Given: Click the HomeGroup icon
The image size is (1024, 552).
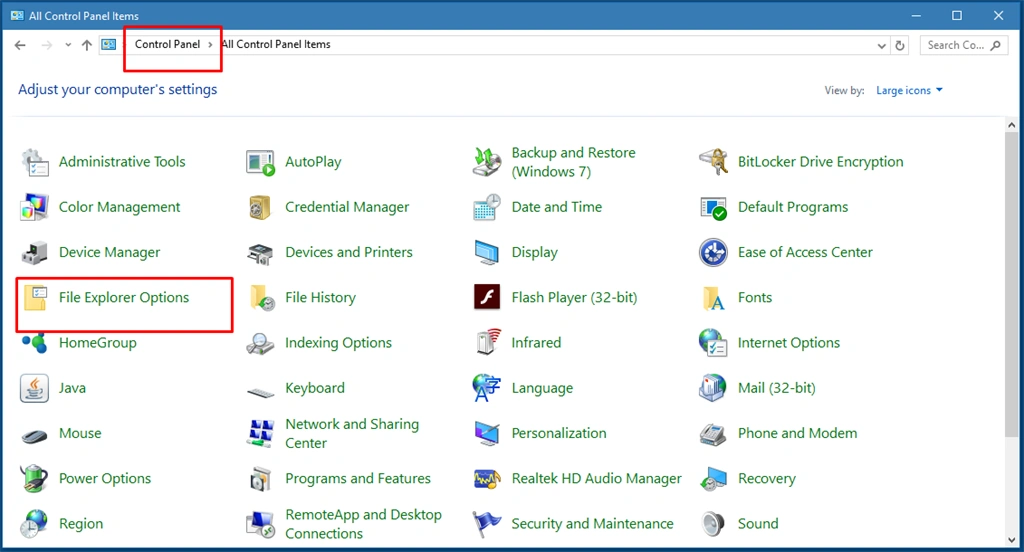Looking at the screenshot, I should coord(35,343).
